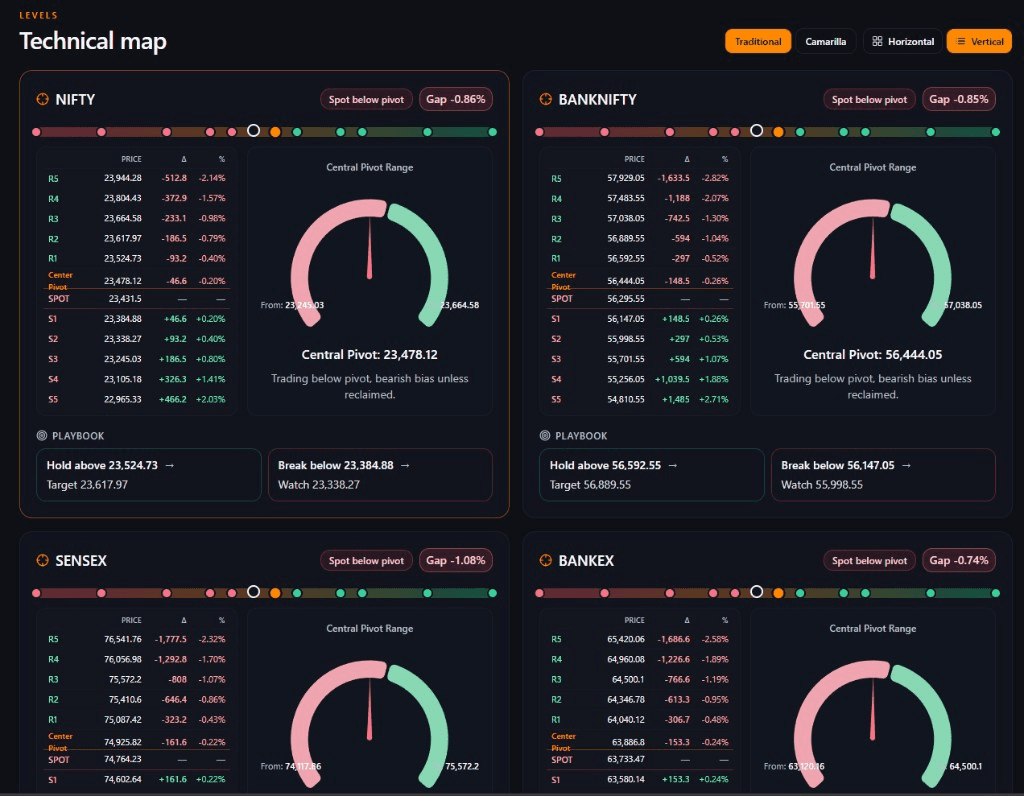Click BANKEX level bar orange pivot marker

point(778,593)
